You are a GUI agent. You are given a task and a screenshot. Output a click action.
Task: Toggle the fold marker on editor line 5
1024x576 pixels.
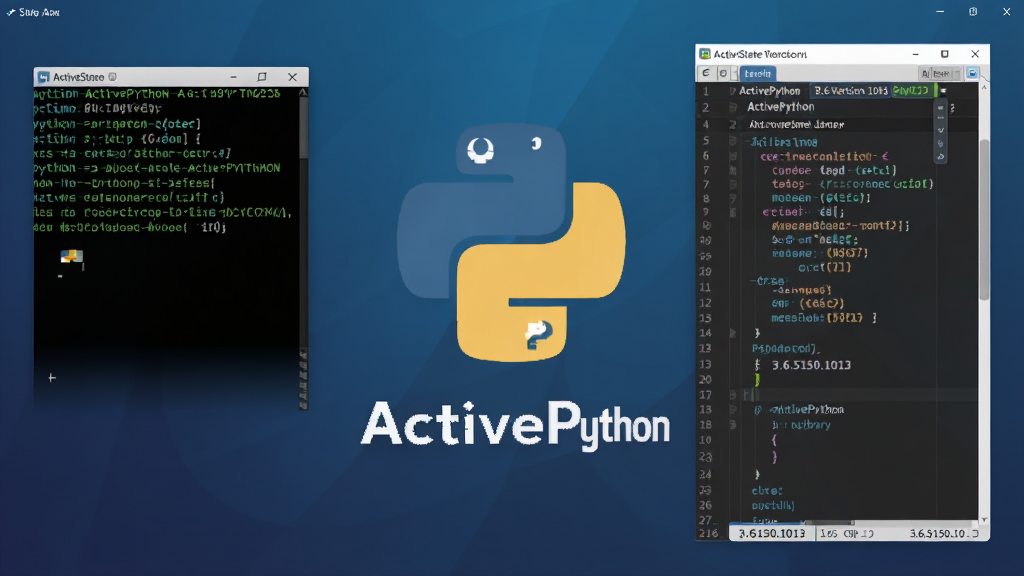733,141
